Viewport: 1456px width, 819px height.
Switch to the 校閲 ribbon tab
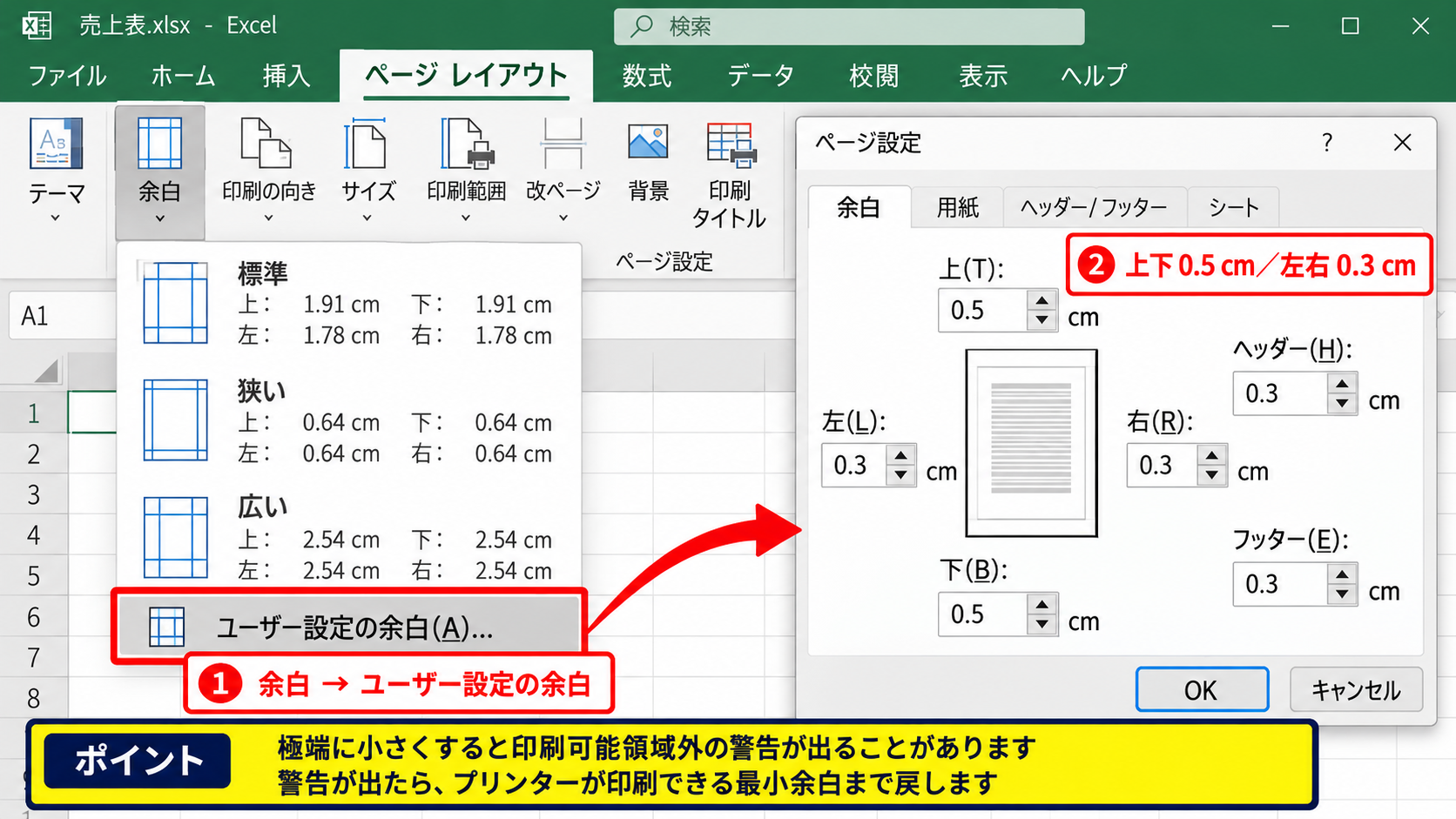click(x=873, y=76)
